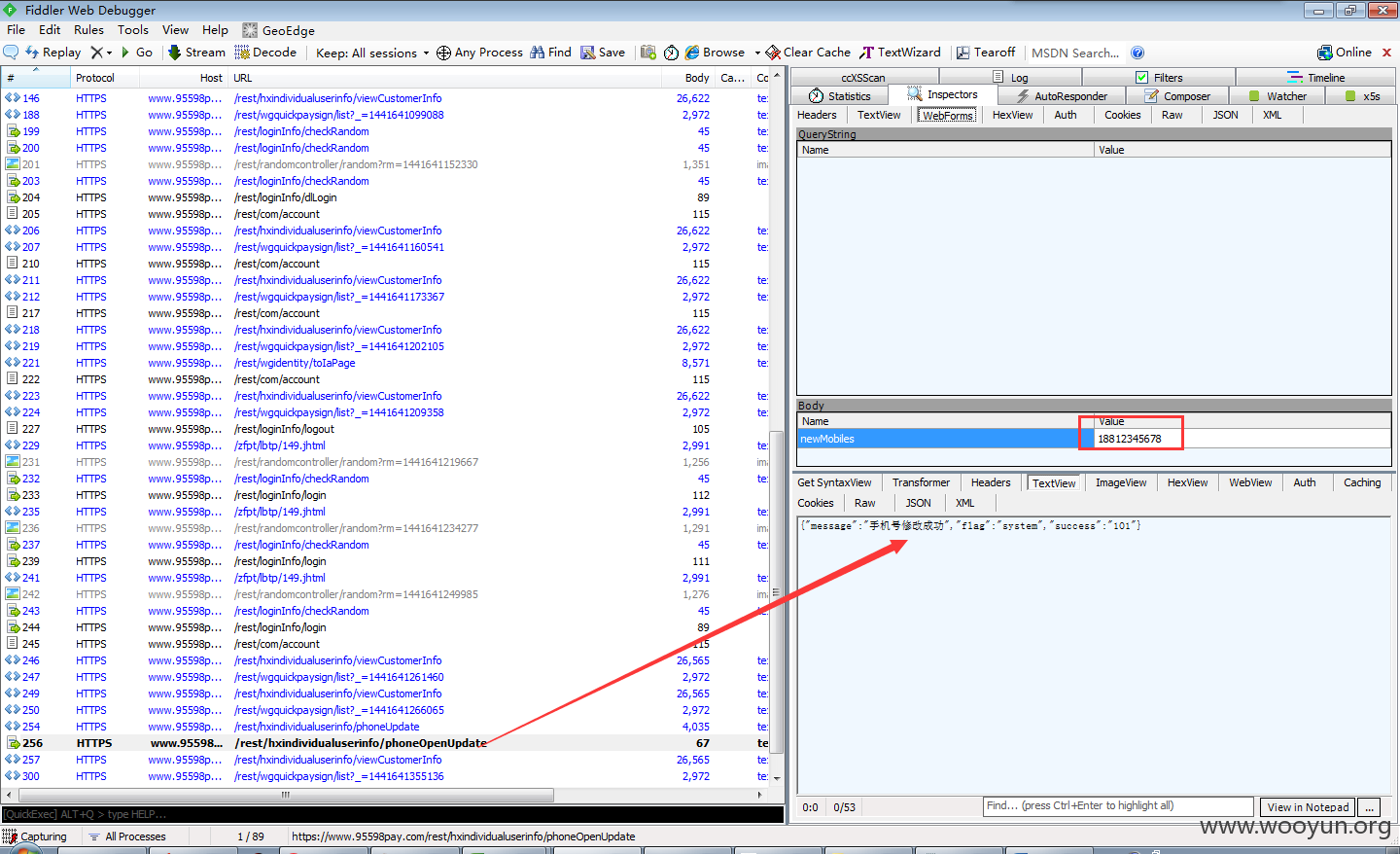1400x854 pixels.
Task: Click the camera screenshot toolbar icon
Action: click(648, 53)
